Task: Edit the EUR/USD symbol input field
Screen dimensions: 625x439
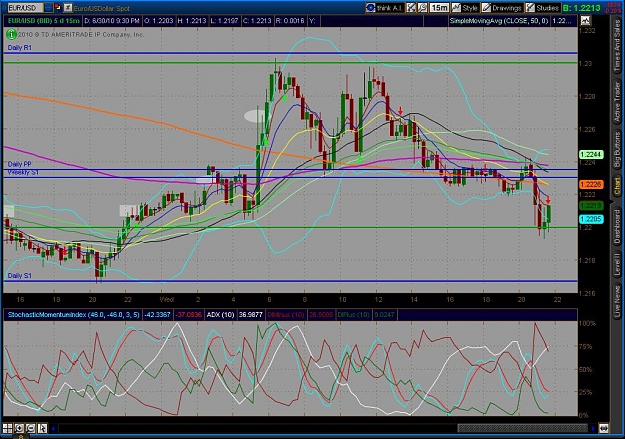Action: click(25, 8)
